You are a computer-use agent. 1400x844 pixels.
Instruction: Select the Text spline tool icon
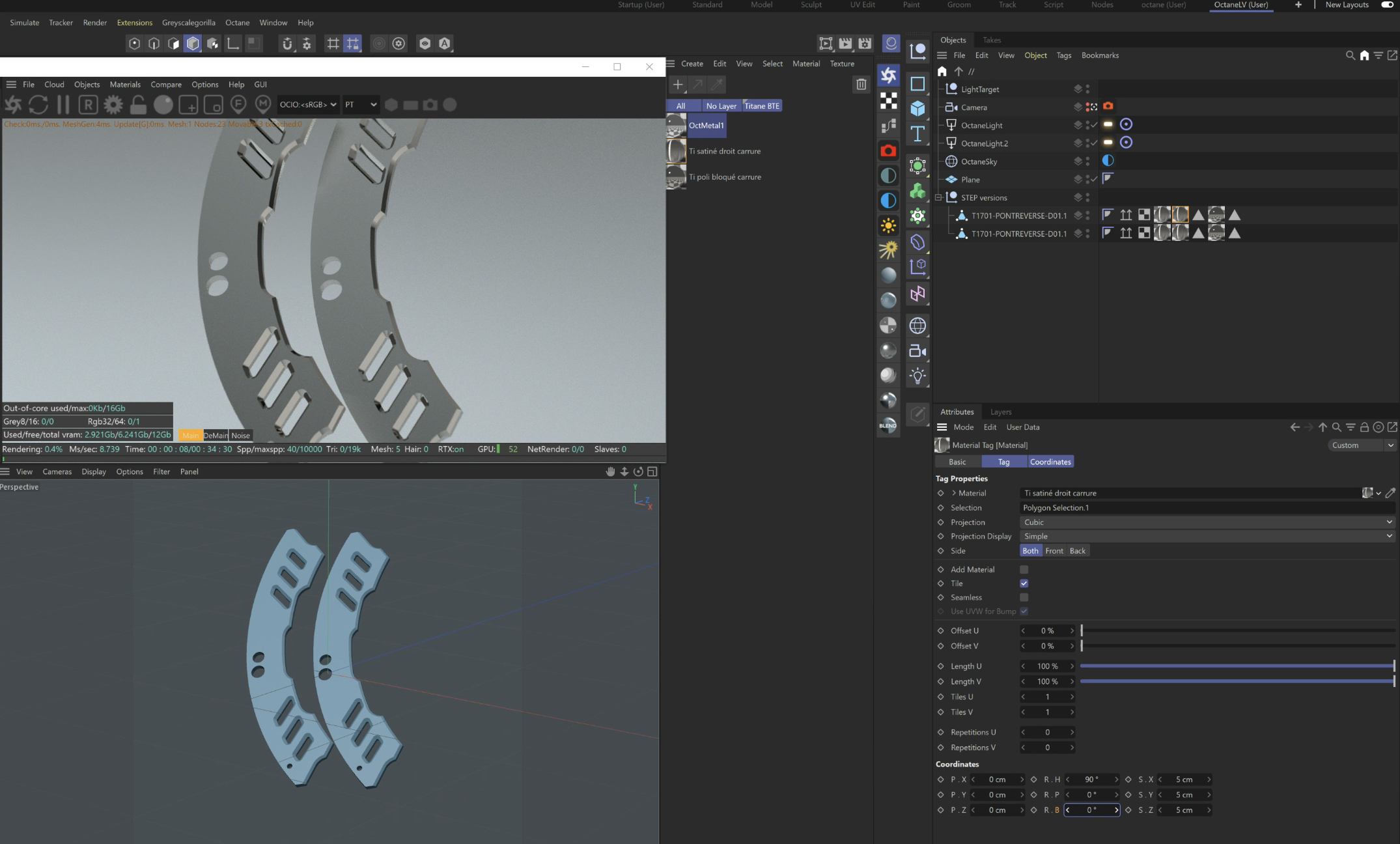click(x=917, y=134)
